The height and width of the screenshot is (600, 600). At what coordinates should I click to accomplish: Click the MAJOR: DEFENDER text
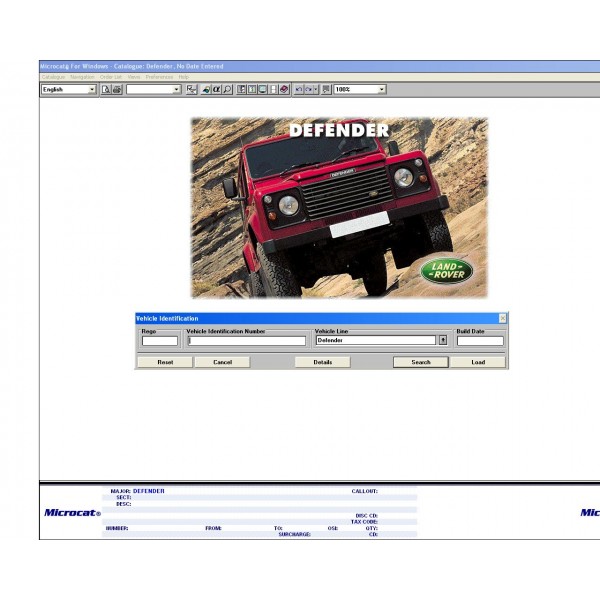point(137,491)
